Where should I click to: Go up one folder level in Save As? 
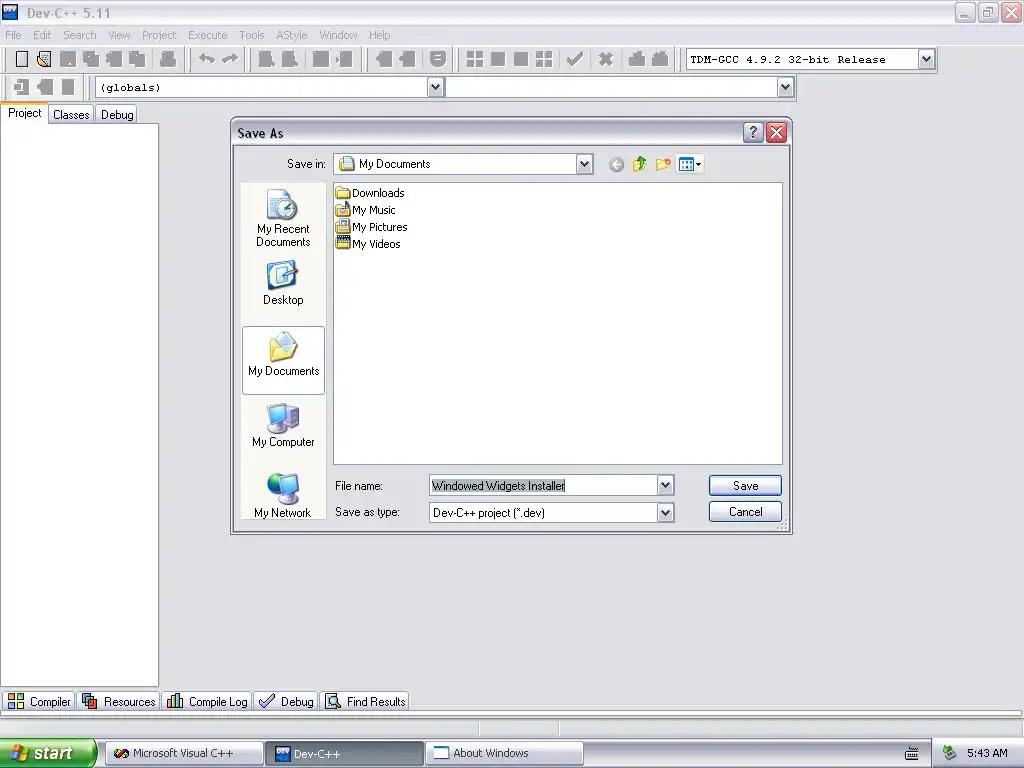point(639,165)
